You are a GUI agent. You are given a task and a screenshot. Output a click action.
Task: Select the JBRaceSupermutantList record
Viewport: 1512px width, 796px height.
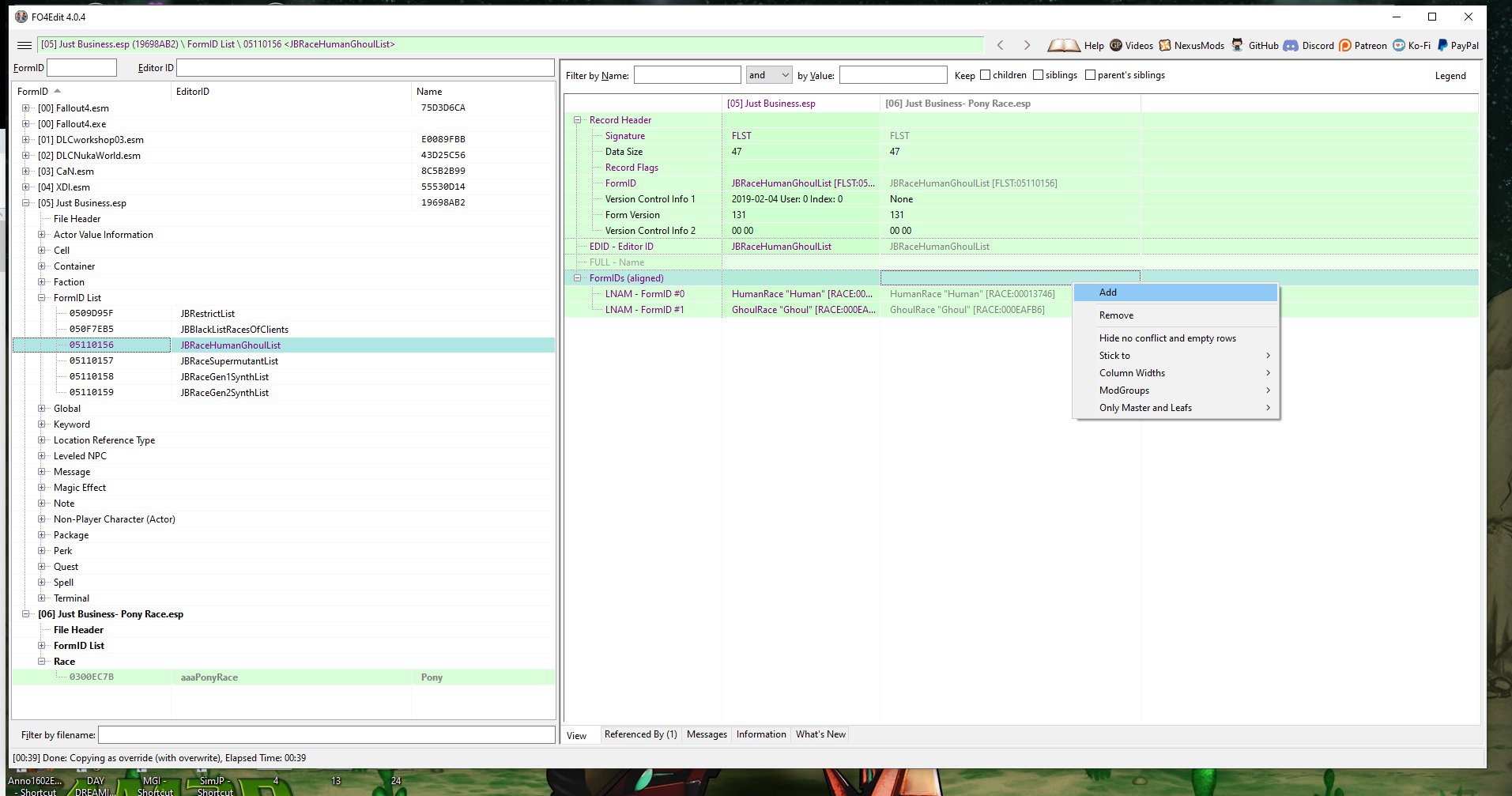tap(284, 361)
